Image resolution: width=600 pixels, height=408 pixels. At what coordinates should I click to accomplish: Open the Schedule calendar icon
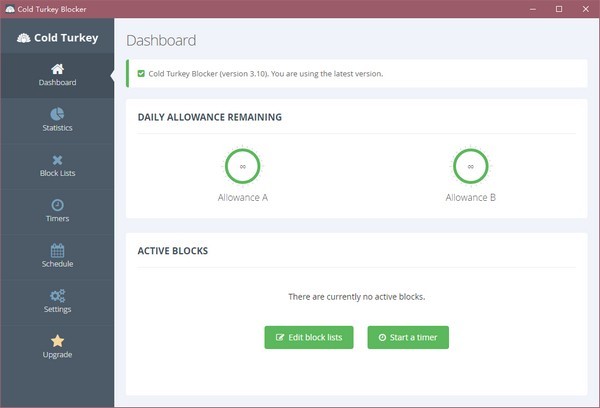57,250
